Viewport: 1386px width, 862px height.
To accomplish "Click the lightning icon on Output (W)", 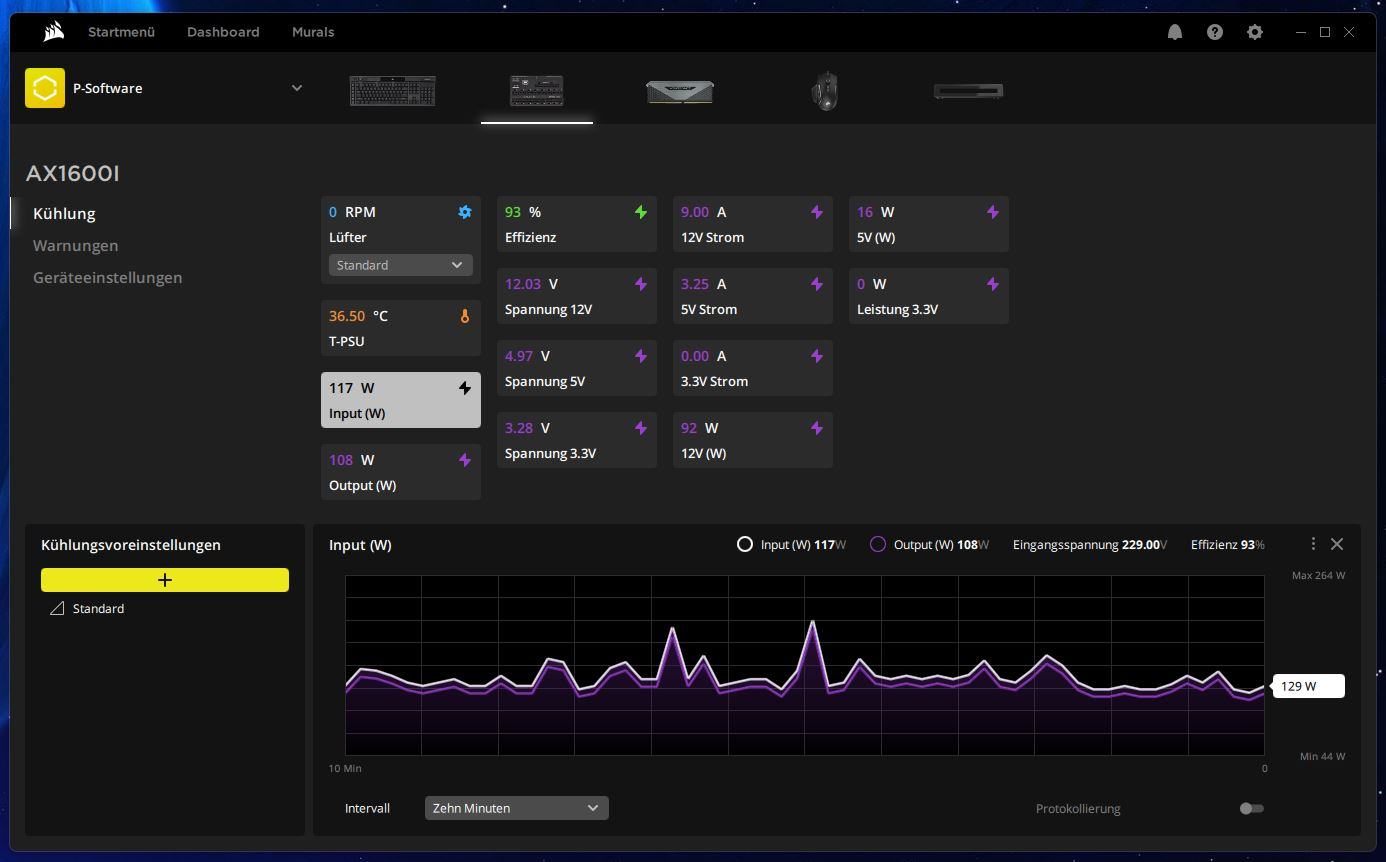I will pos(465,460).
